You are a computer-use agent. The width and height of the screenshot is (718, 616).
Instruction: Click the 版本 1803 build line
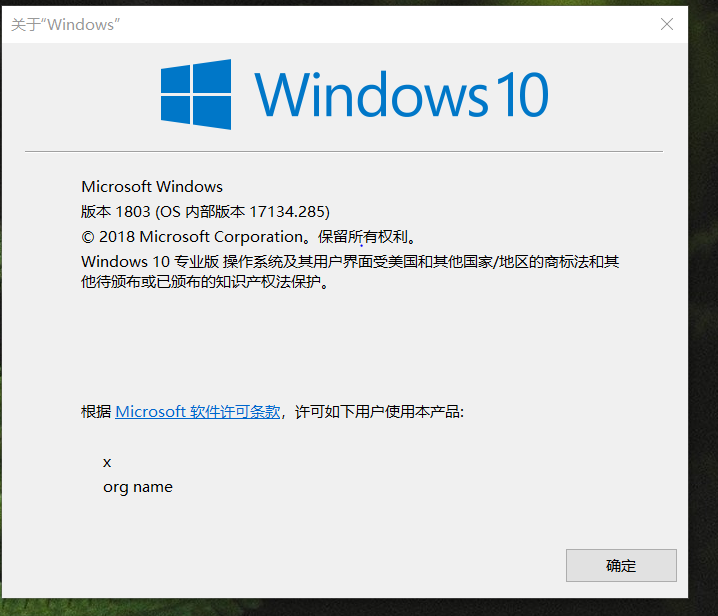point(205,212)
